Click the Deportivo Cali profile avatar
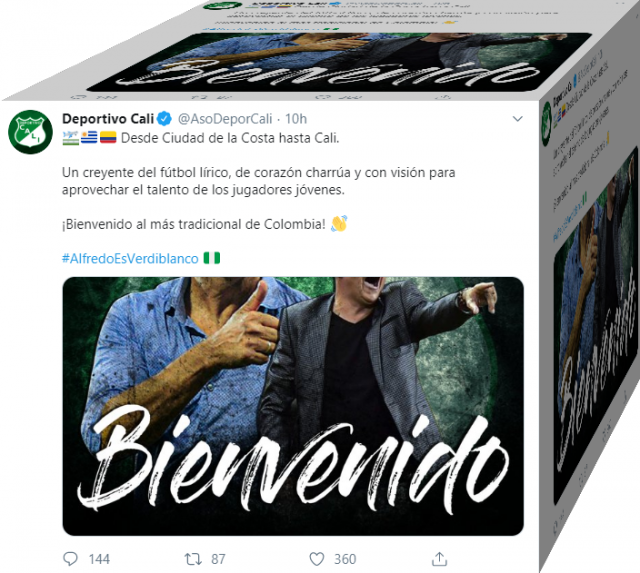The image size is (640, 573). (x=31, y=132)
